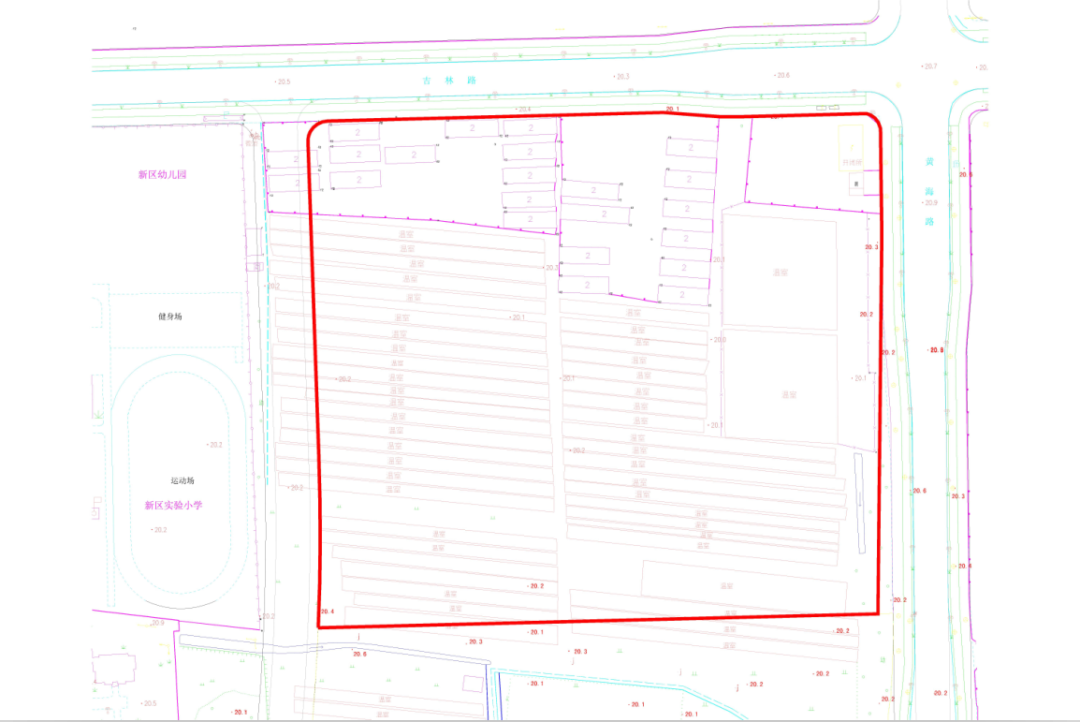The height and width of the screenshot is (722, 1080).
Task: Click the 20.9 elevation point beside 黄海路
Action: coord(930,203)
